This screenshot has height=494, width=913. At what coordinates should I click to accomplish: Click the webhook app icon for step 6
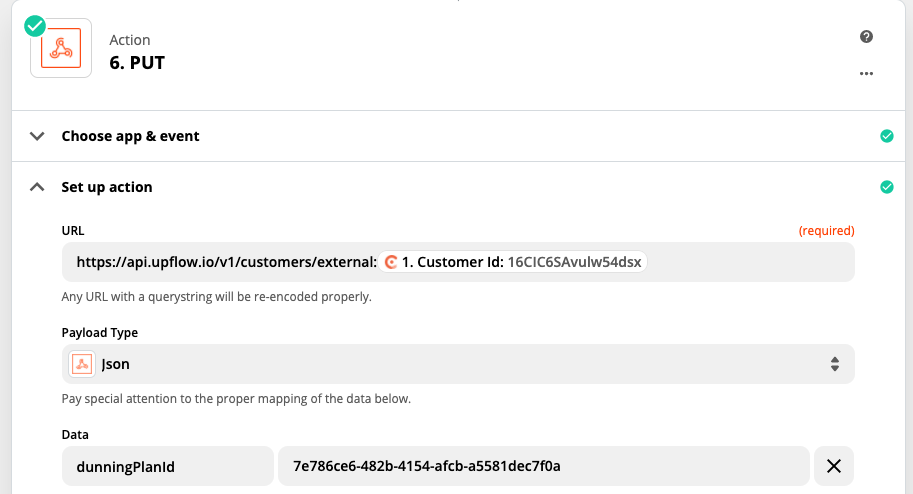61,51
